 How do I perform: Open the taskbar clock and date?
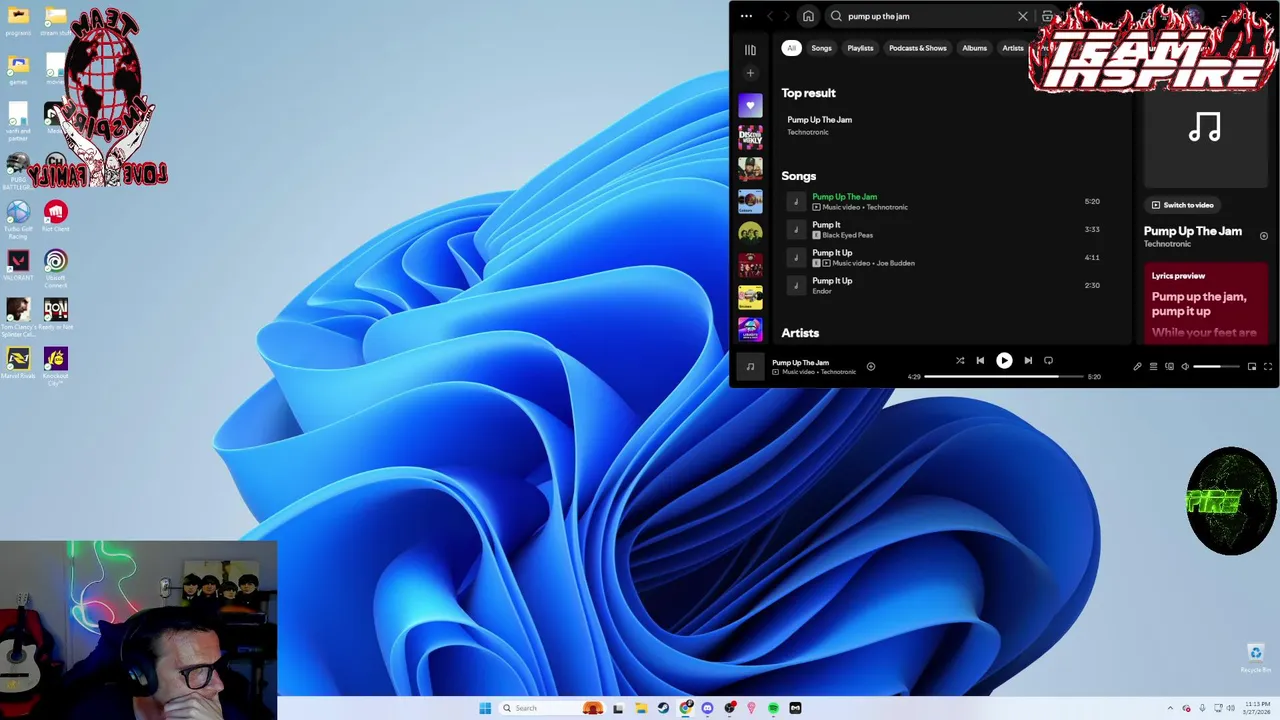(1257, 708)
